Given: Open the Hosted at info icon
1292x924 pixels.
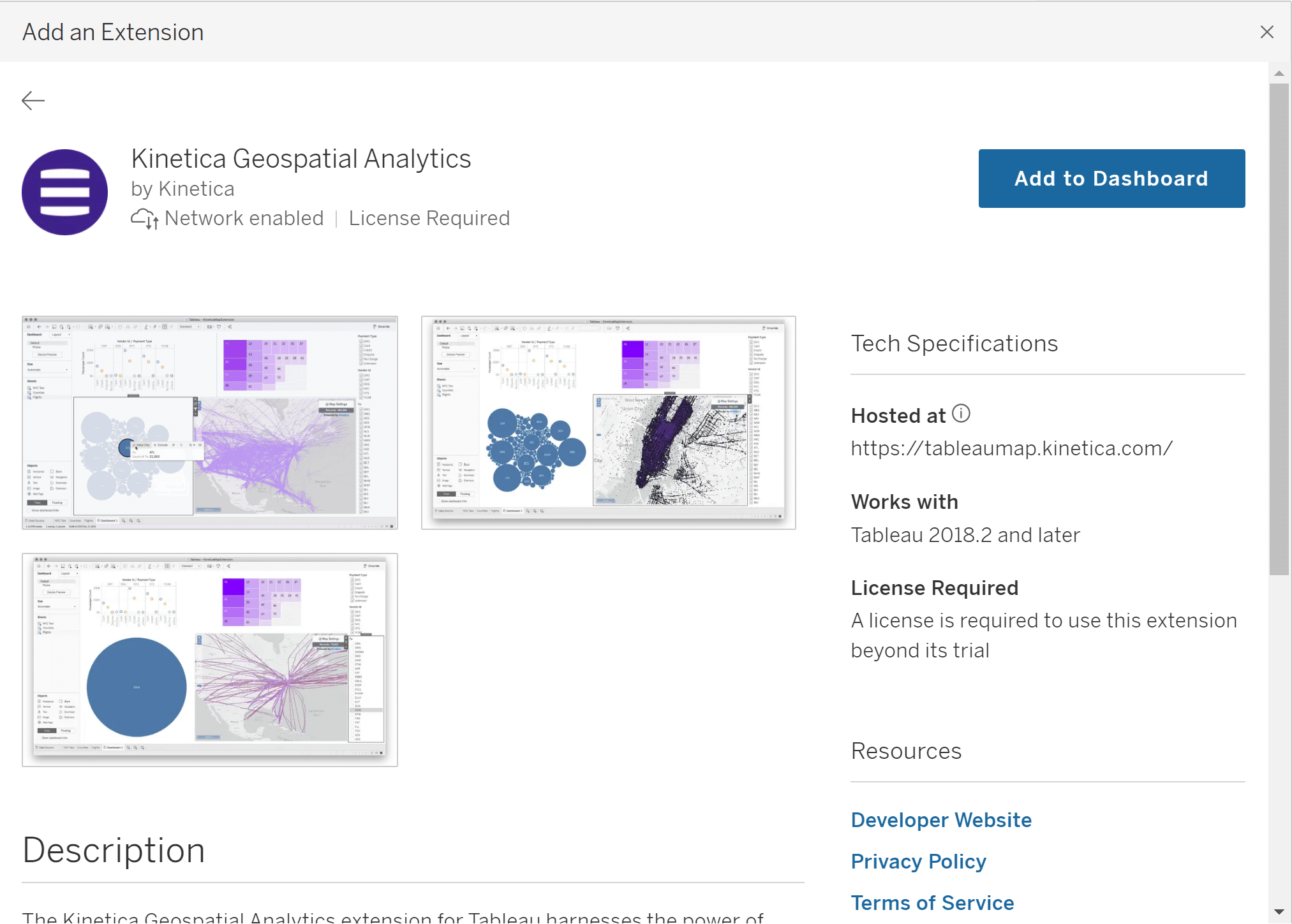Looking at the screenshot, I should point(961,414).
